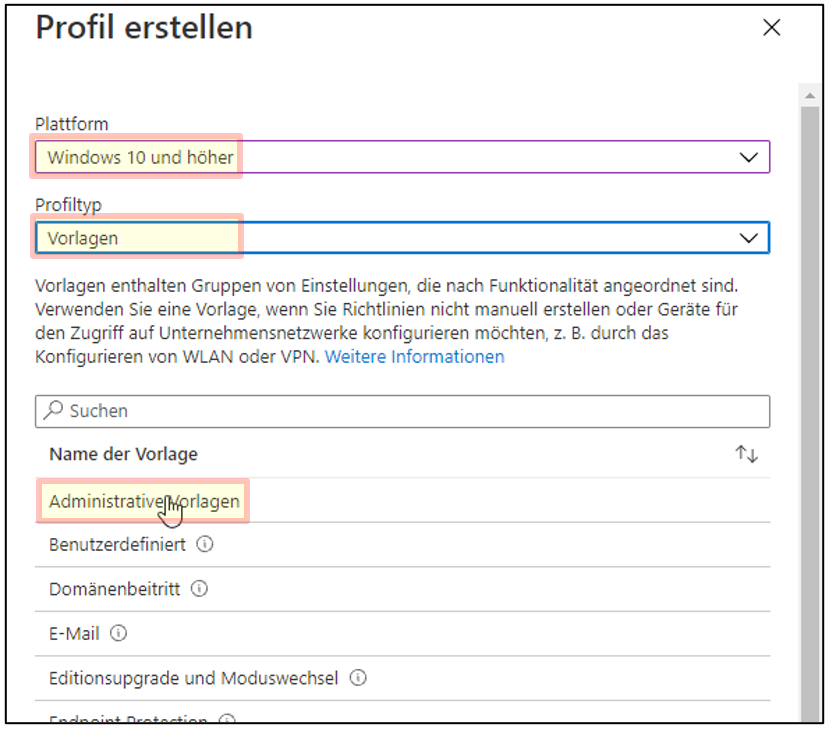Image resolution: width=829 pixels, height=729 pixels.
Task: Click the info icon beside Domänenbeitritt
Action: 199,589
